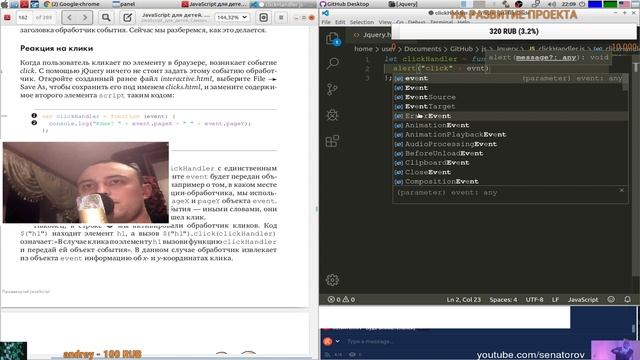Open the Extensions view in VS Code

click(x=332, y=141)
